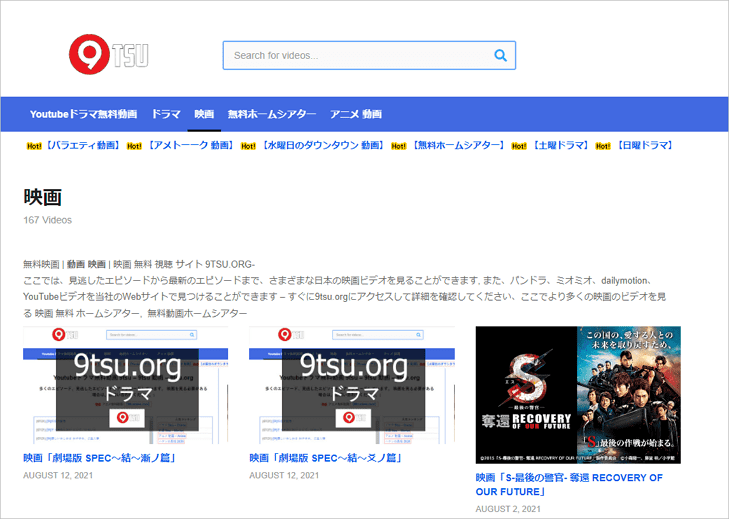Click AUGUST 12, 2021 under 漸ノ篇
729x519 pixels.
[x=58, y=475]
